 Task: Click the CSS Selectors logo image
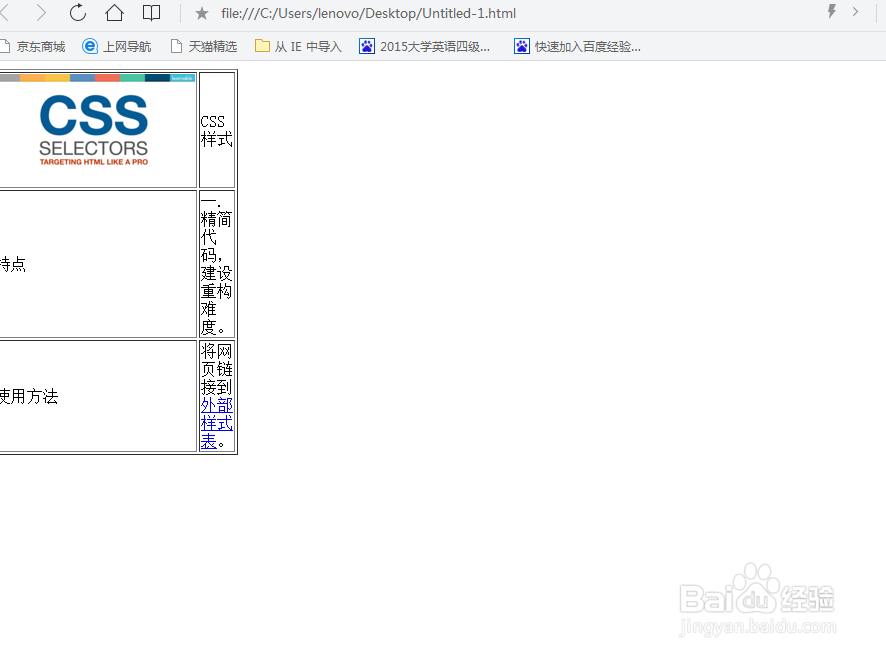point(94,128)
